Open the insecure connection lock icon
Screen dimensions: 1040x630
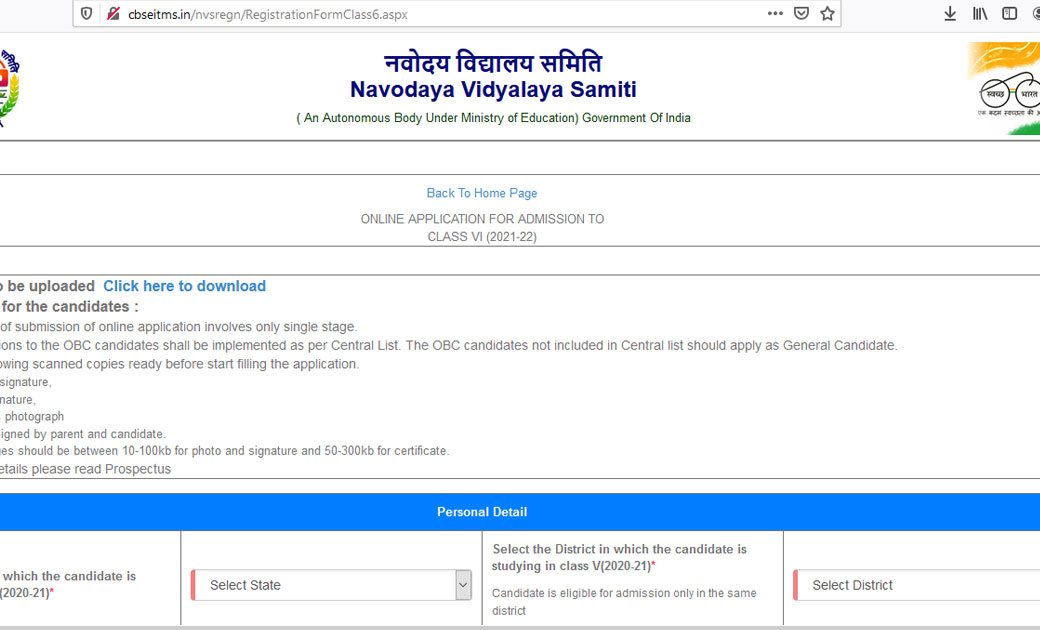coord(113,14)
